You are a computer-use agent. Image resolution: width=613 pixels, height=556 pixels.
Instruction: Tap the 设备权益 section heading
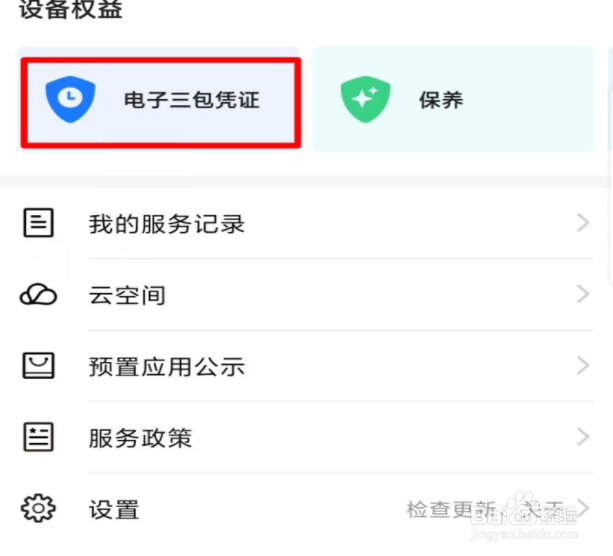(71, 9)
